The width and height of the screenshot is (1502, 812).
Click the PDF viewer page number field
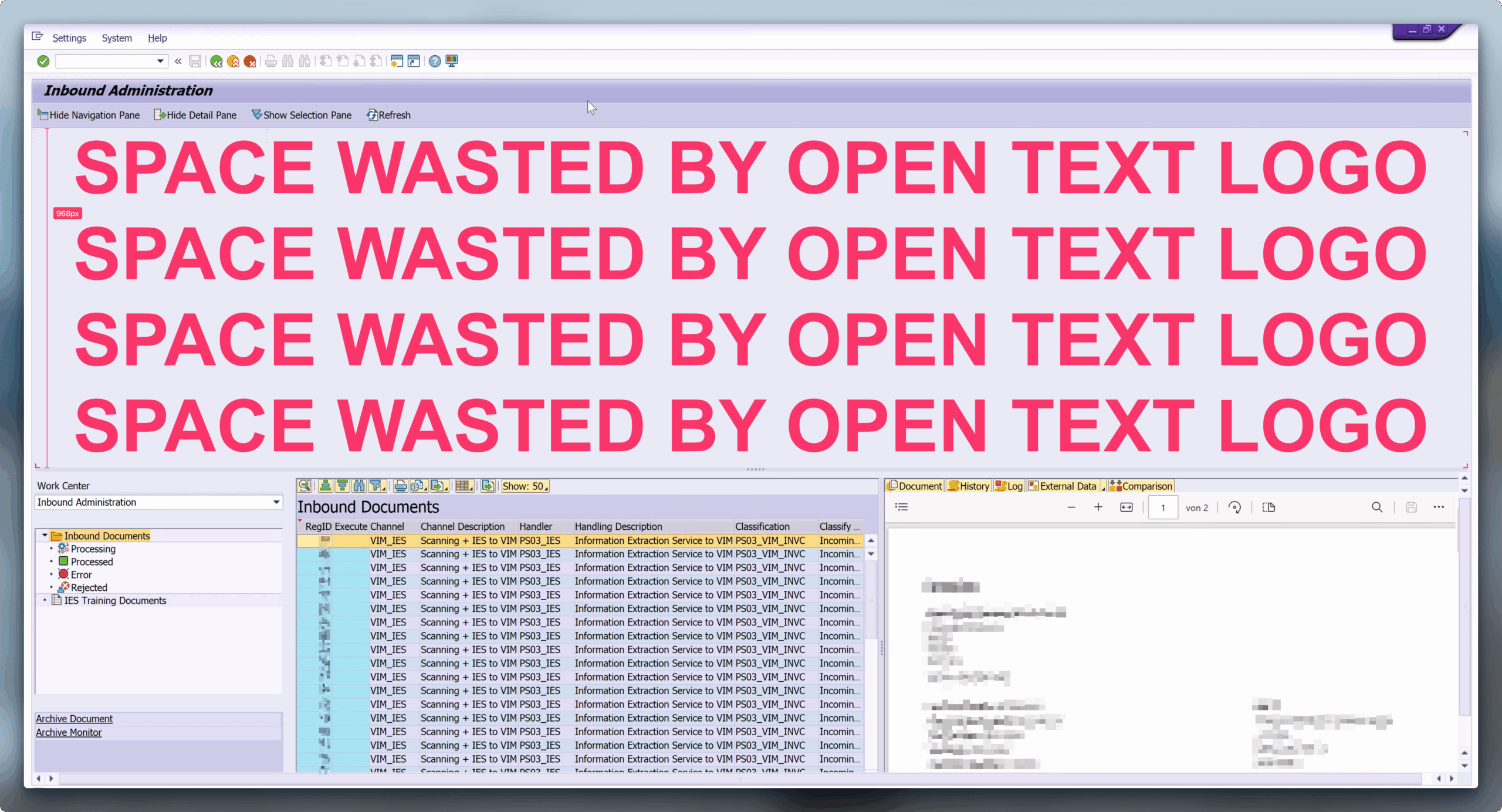[1163, 507]
